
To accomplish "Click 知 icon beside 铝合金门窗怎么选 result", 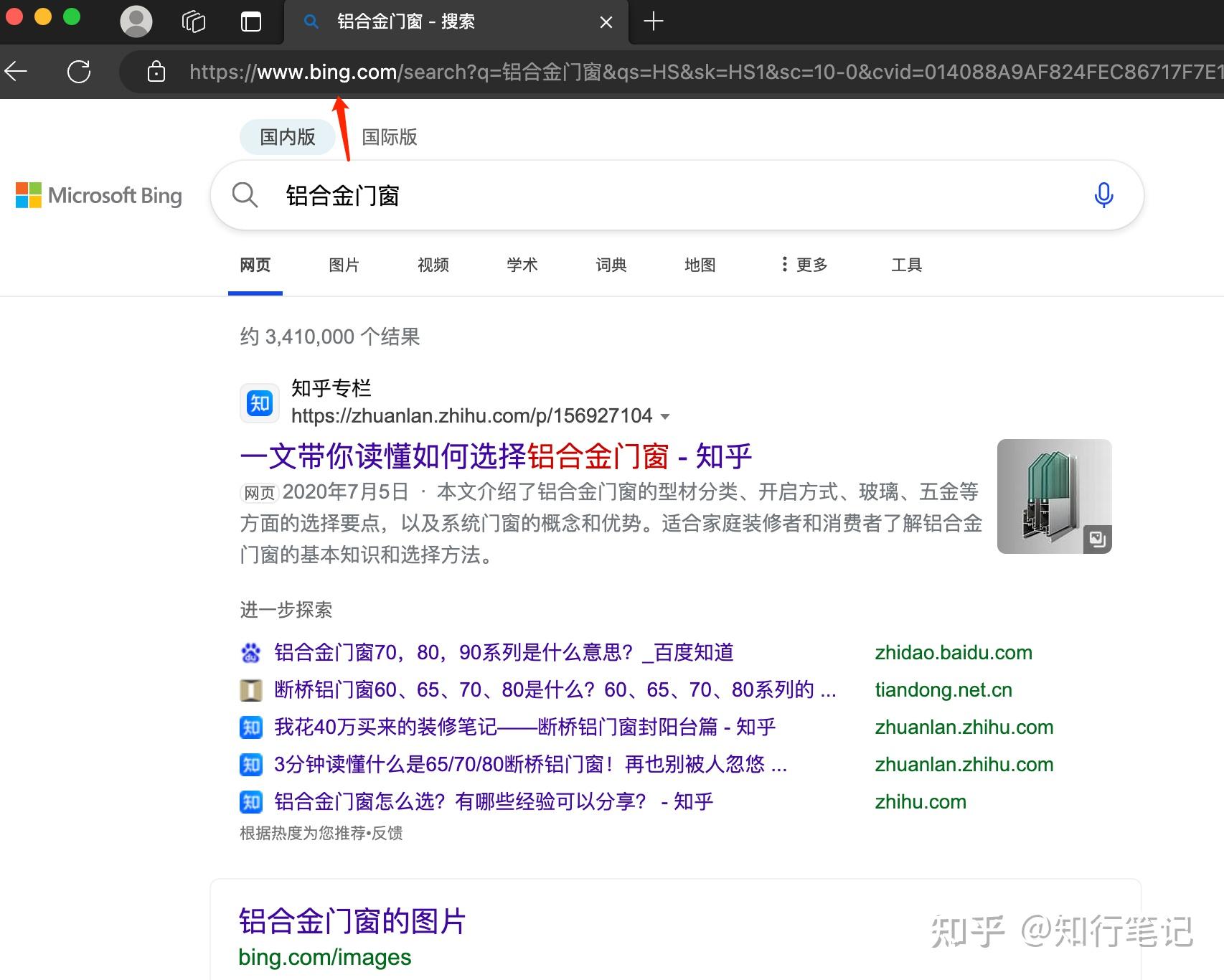I will coord(251,802).
